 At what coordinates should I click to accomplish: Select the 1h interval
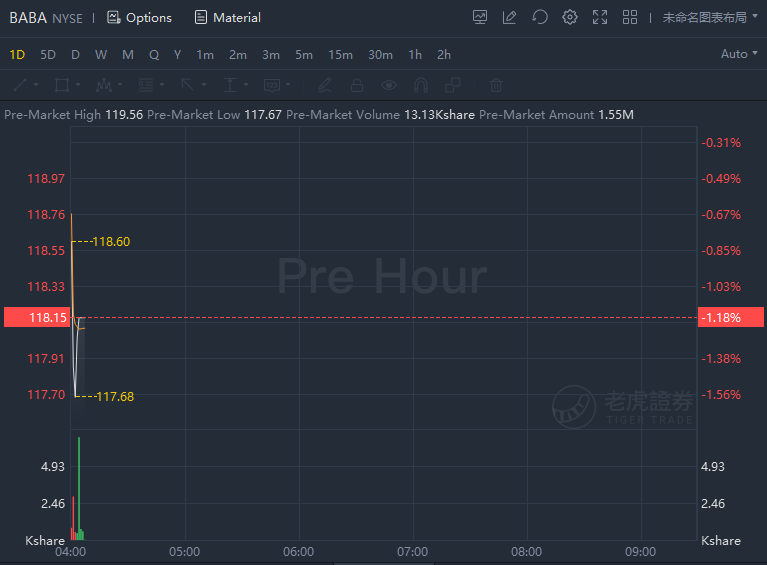coord(415,54)
